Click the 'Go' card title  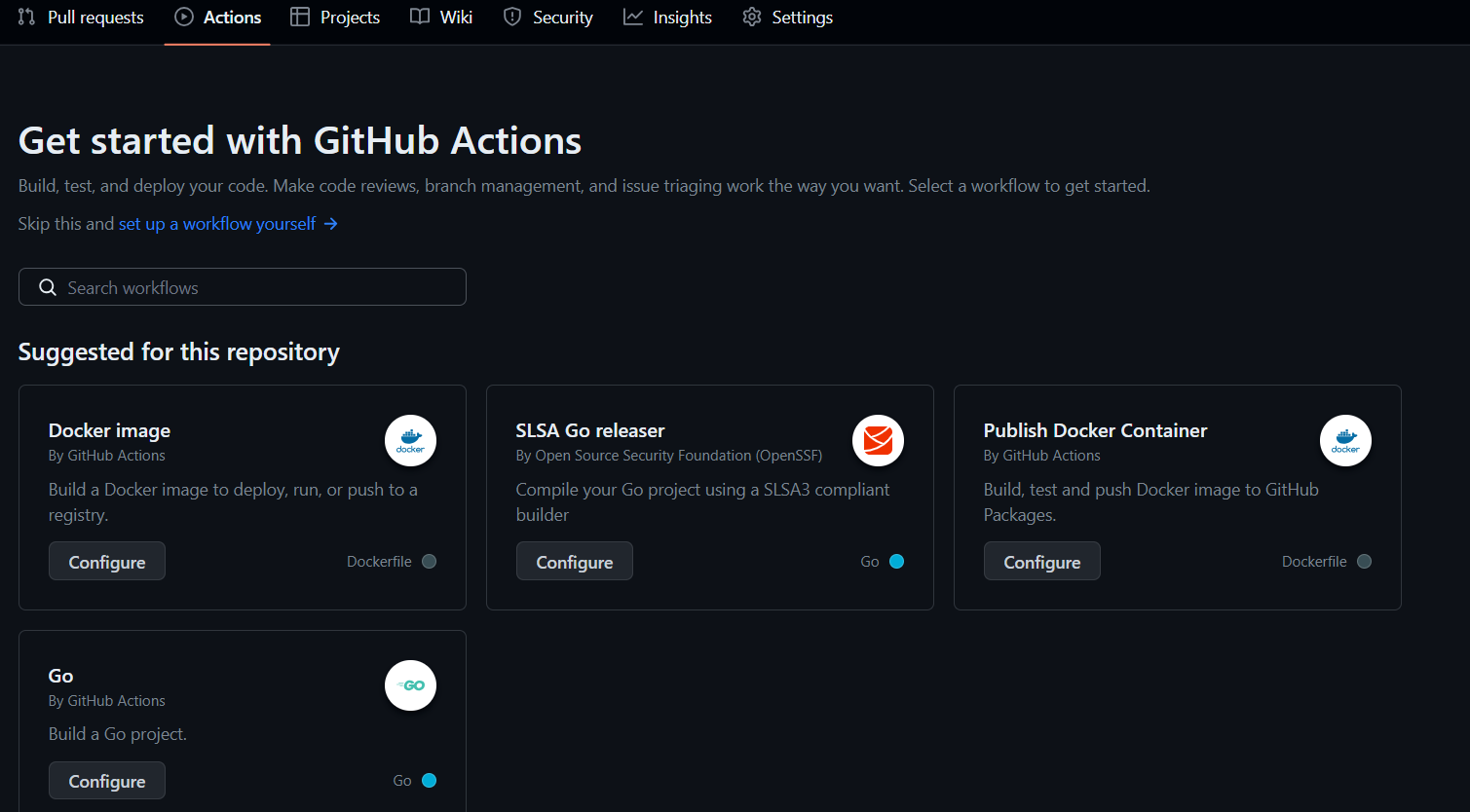pyautogui.click(x=60, y=676)
